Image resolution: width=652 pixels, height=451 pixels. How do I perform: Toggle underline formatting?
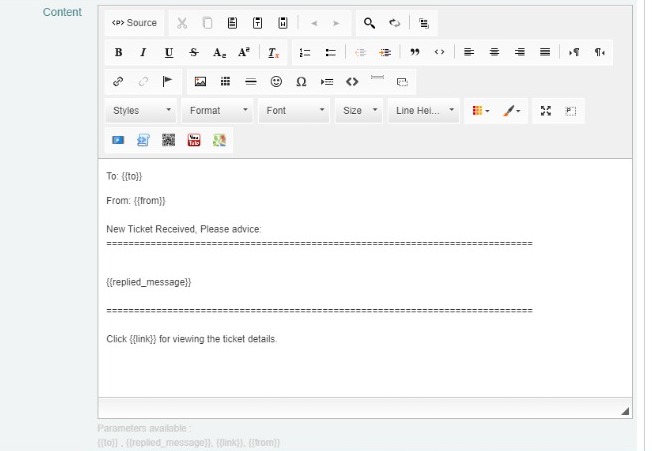point(168,52)
